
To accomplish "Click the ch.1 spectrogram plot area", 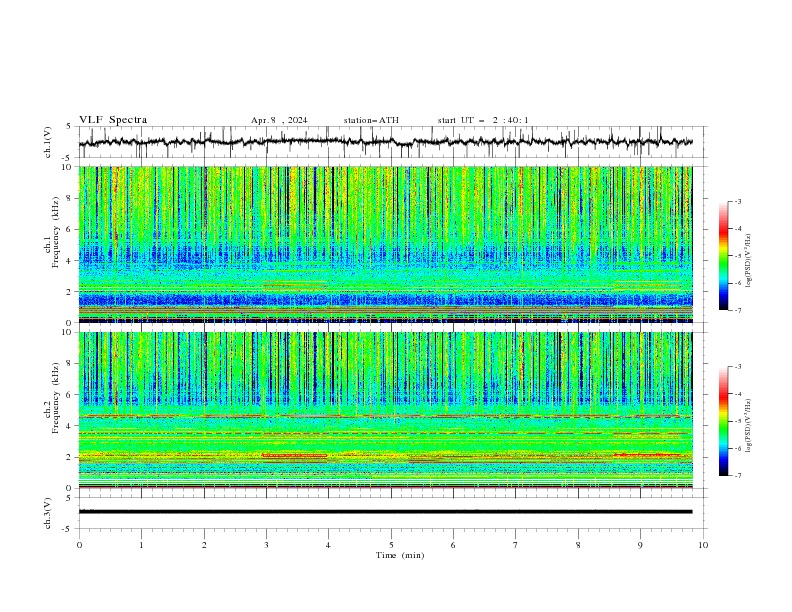I will coord(385,244).
